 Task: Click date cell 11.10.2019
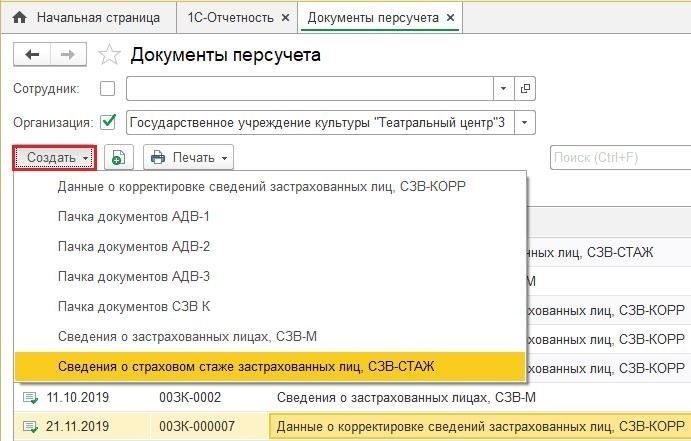coord(78,398)
